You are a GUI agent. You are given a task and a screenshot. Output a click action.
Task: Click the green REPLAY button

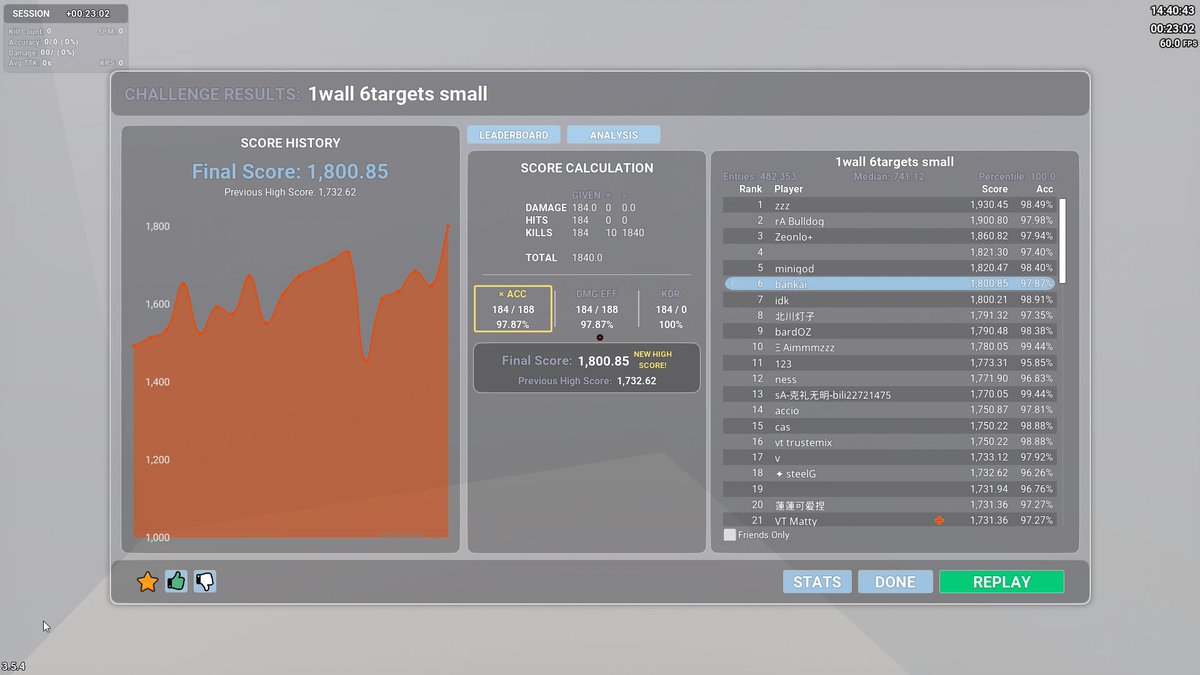1001,582
